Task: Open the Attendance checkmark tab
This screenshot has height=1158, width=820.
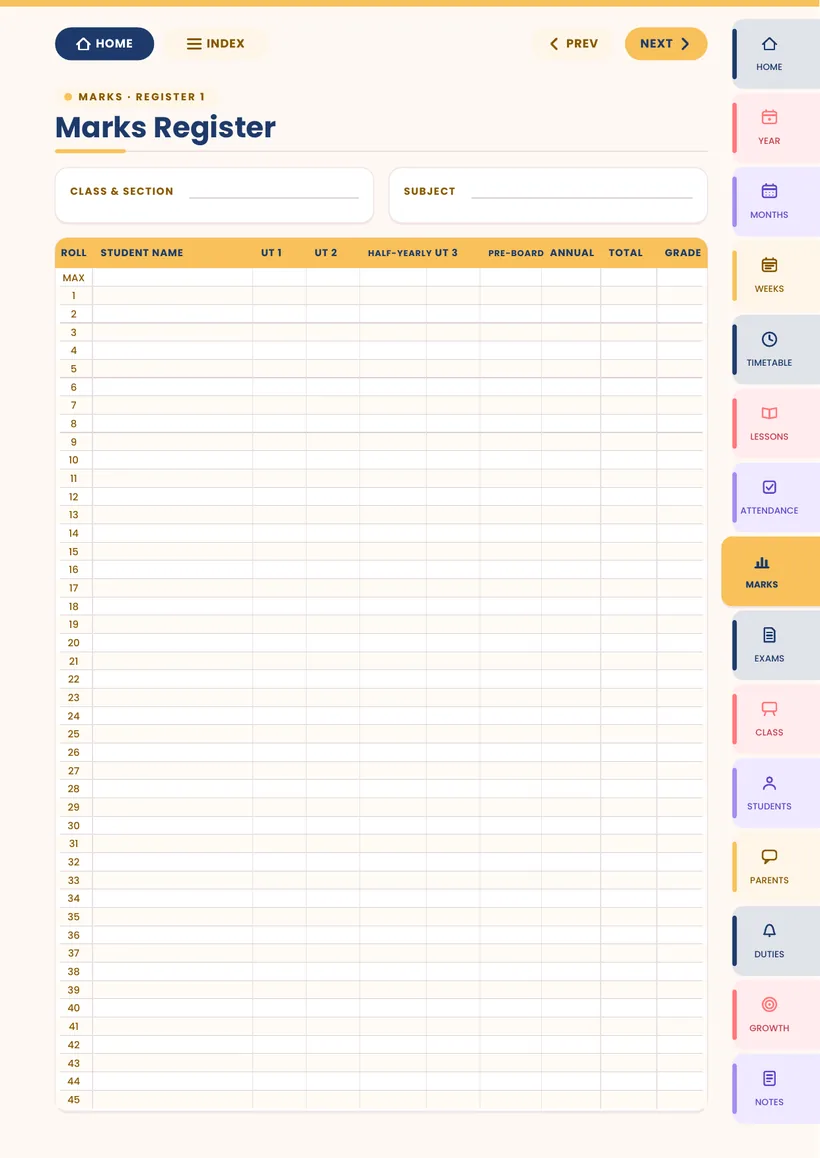Action: pos(776,498)
